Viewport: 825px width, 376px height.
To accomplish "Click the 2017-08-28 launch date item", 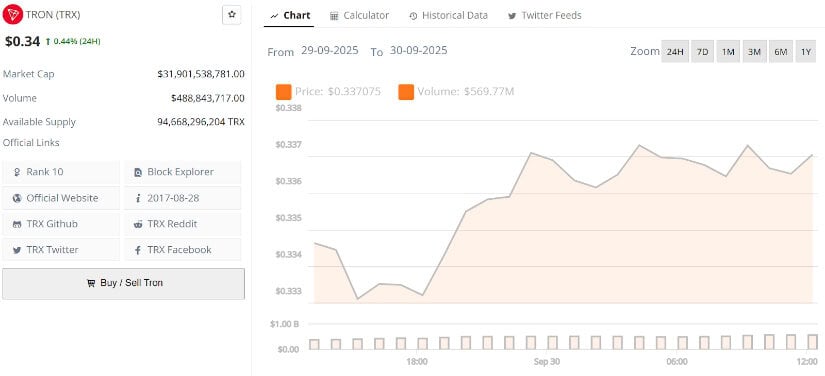I will tap(183, 198).
